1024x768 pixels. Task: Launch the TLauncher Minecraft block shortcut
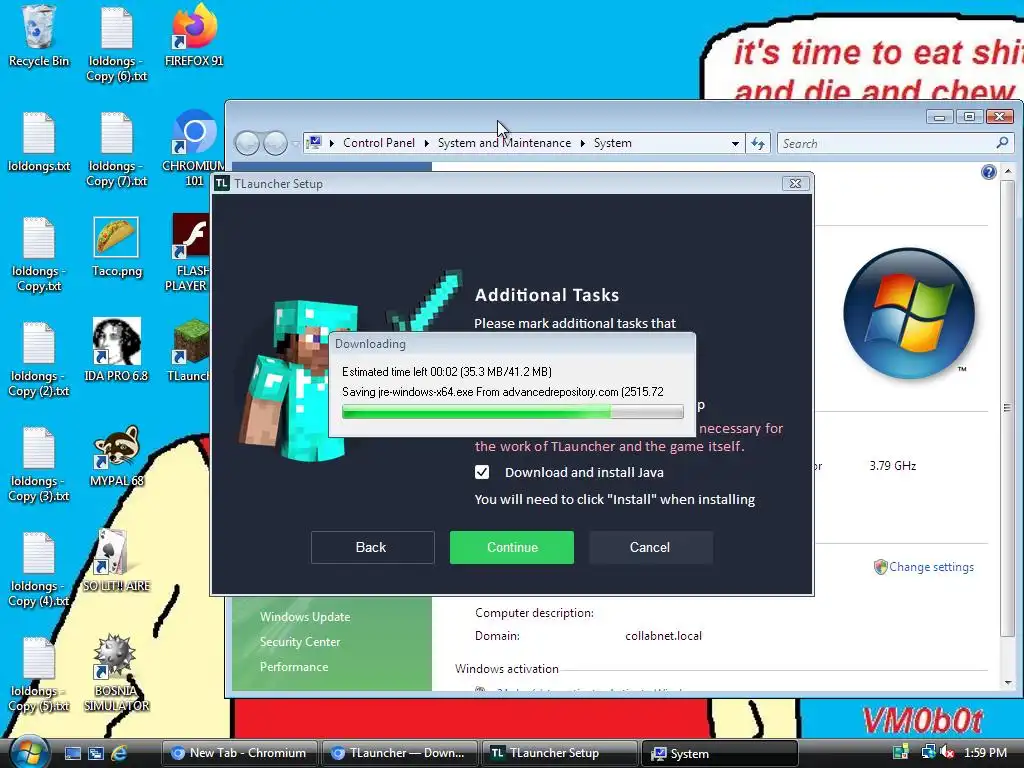[191, 350]
